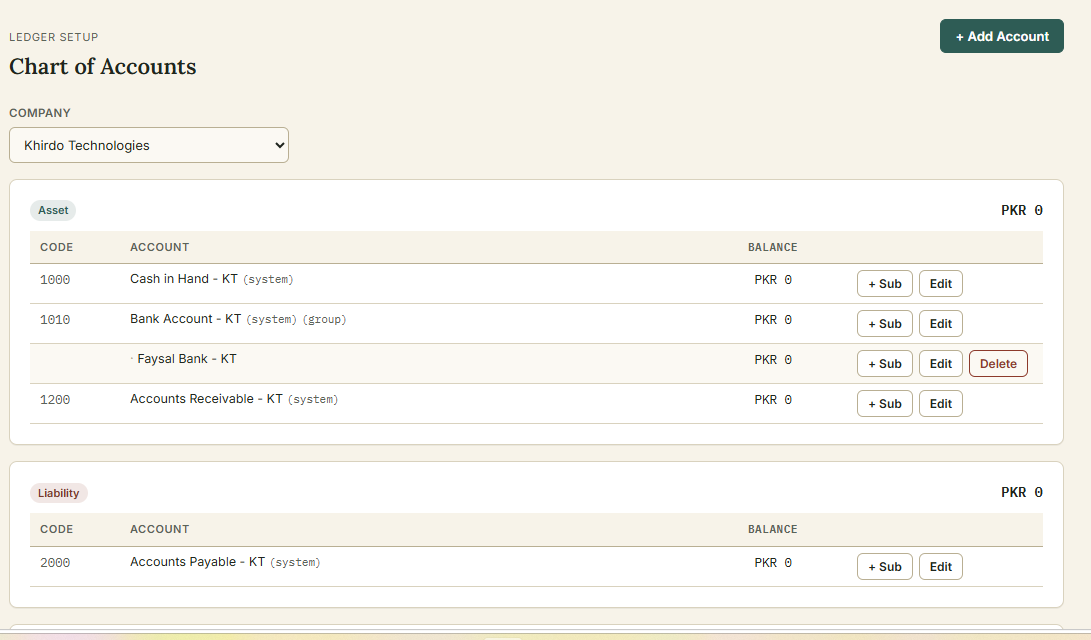Select the Accounts Receivable - KT account name
This screenshot has width=1091, height=640.
(x=206, y=399)
